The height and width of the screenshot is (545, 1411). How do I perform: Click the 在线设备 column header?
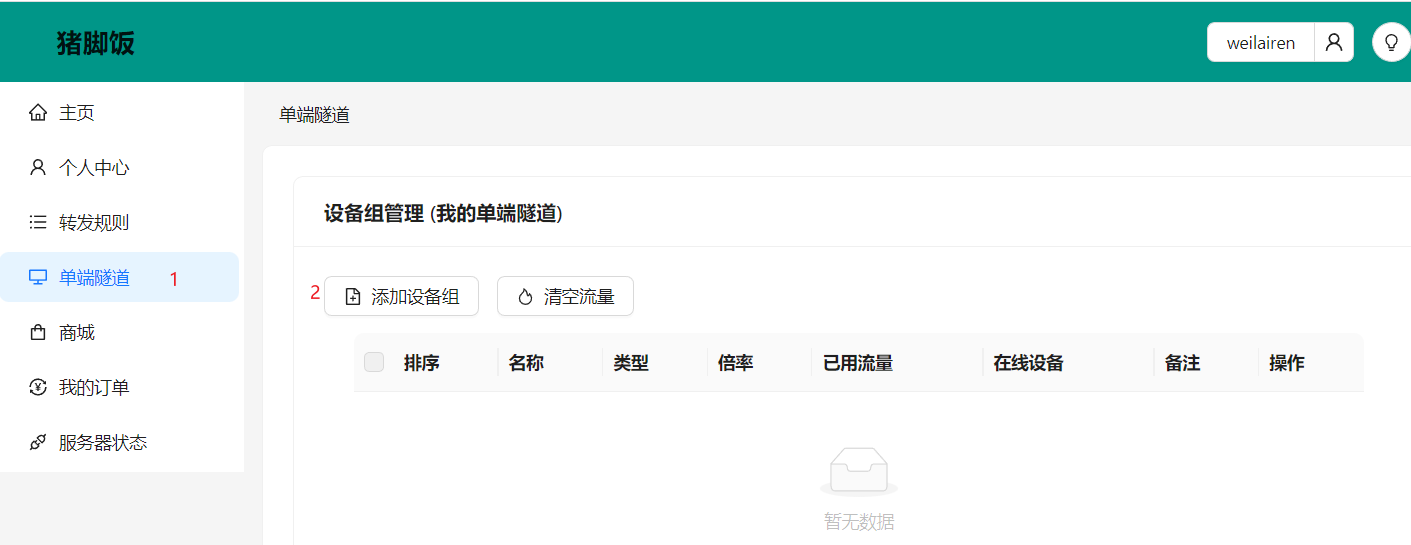1028,363
